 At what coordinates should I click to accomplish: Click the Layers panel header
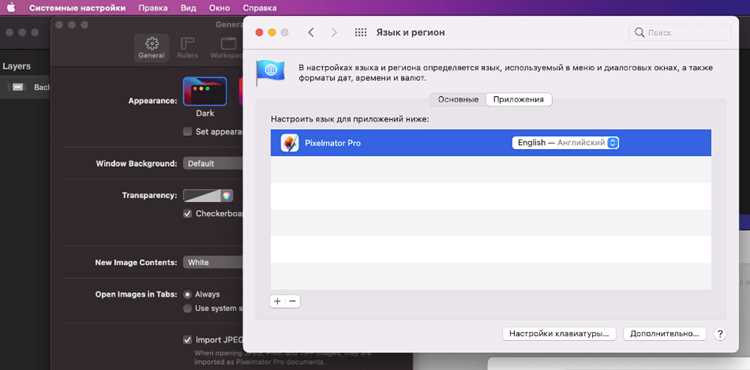(x=17, y=66)
